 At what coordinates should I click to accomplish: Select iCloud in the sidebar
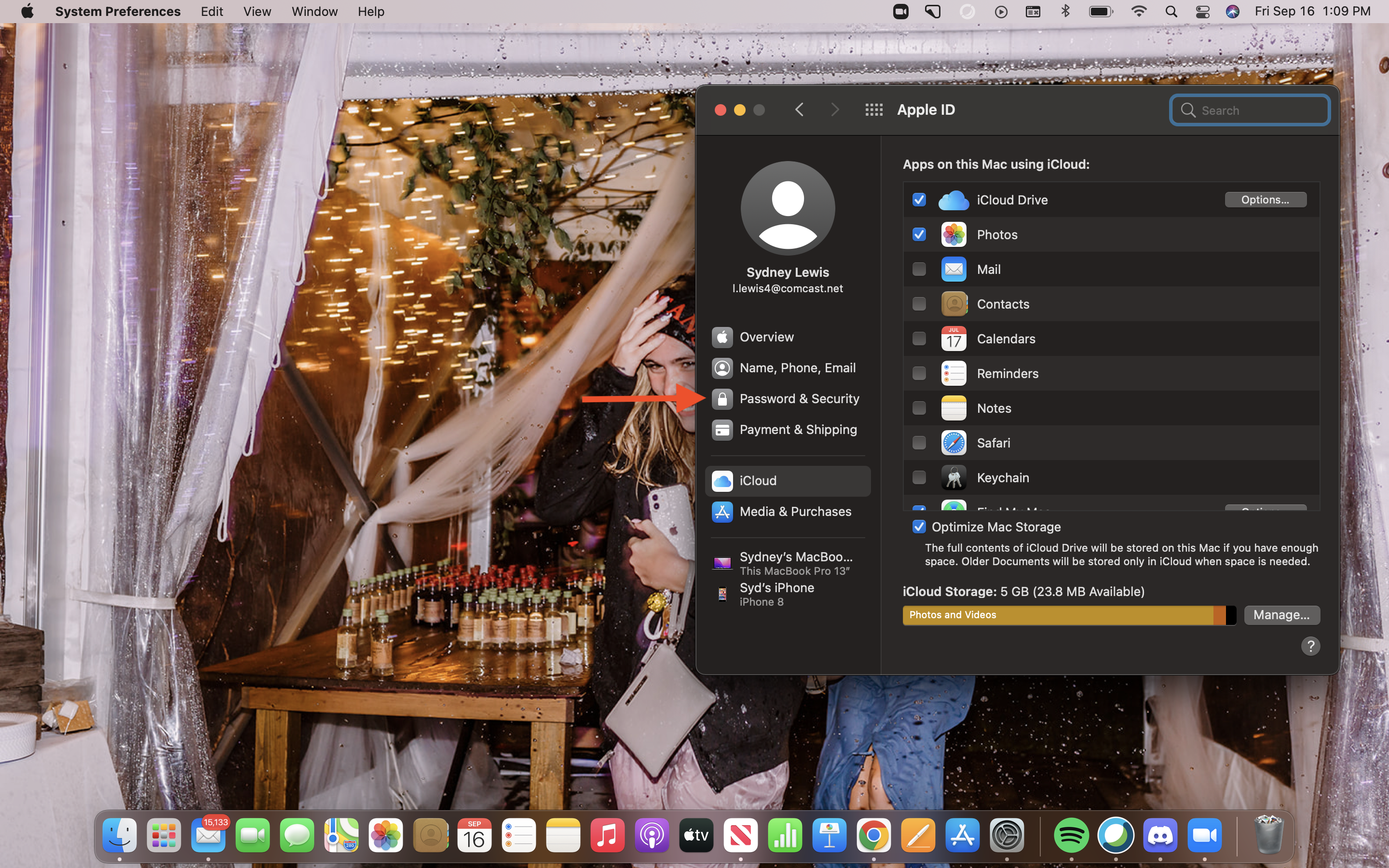point(788,480)
